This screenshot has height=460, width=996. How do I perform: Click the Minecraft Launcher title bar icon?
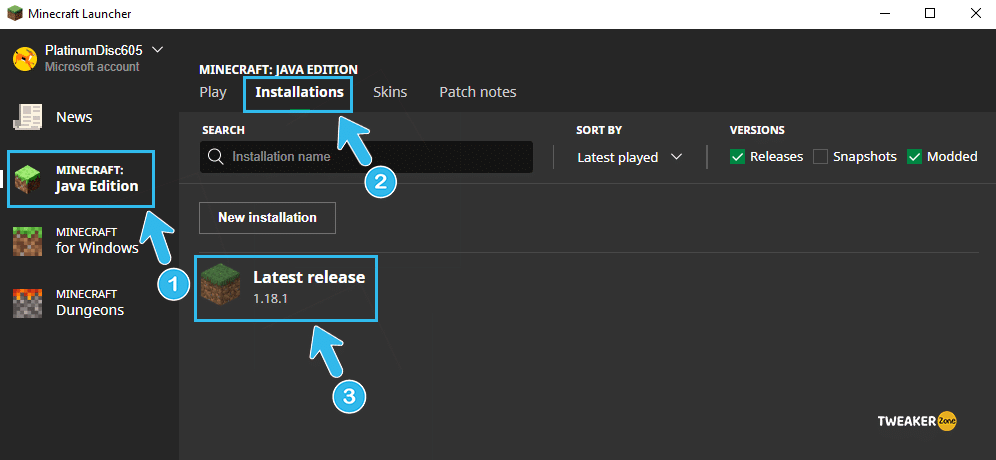15,13
